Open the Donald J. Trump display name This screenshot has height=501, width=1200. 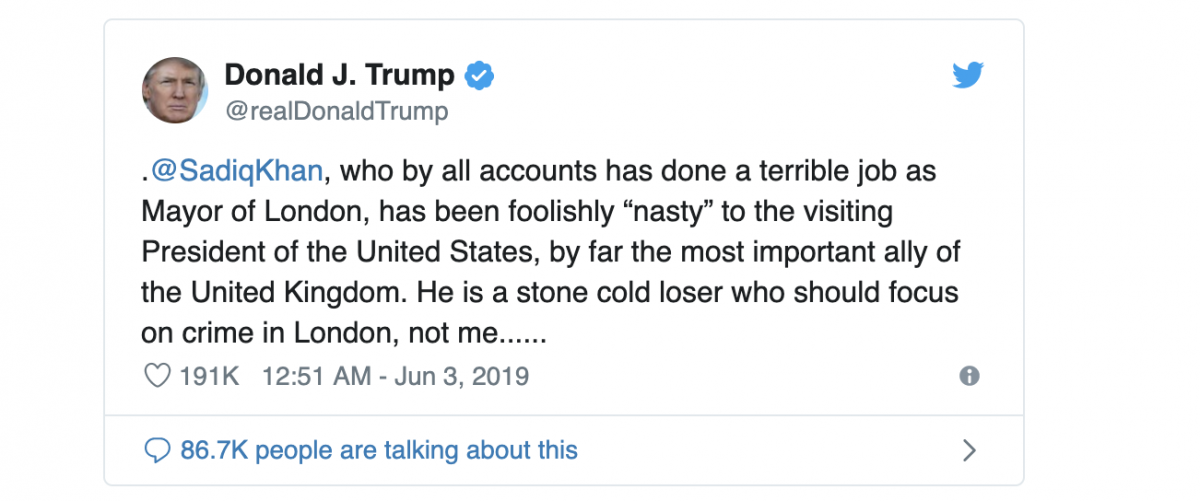click(x=339, y=75)
